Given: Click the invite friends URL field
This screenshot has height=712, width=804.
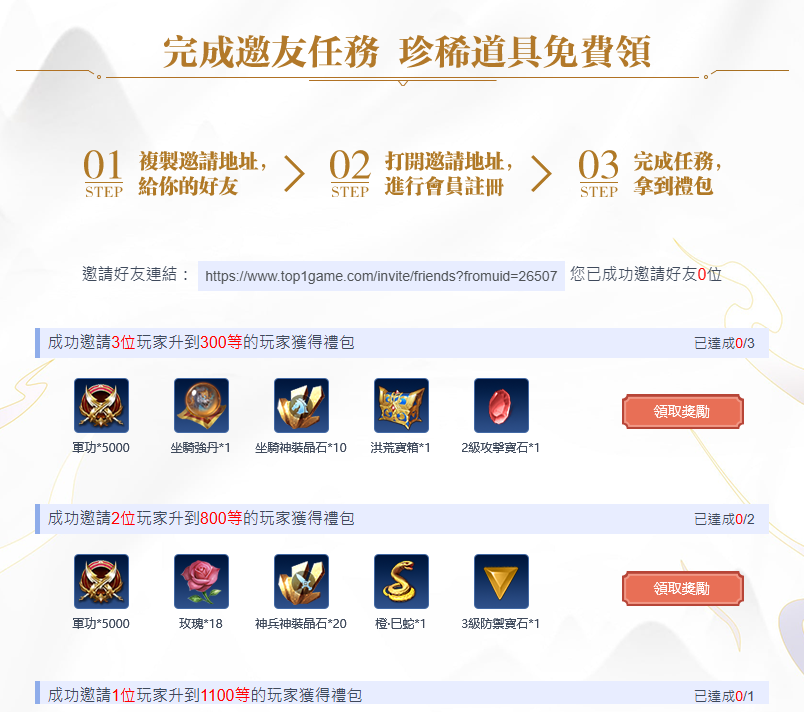Looking at the screenshot, I should (381, 276).
